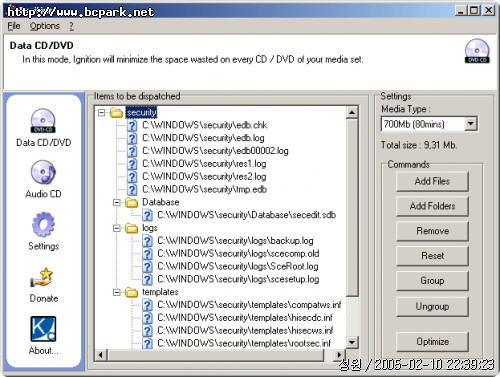Select C:\WINDOWS\security\tmp.edb entry
The width and height of the screenshot is (500, 377).
[x=204, y=189]
